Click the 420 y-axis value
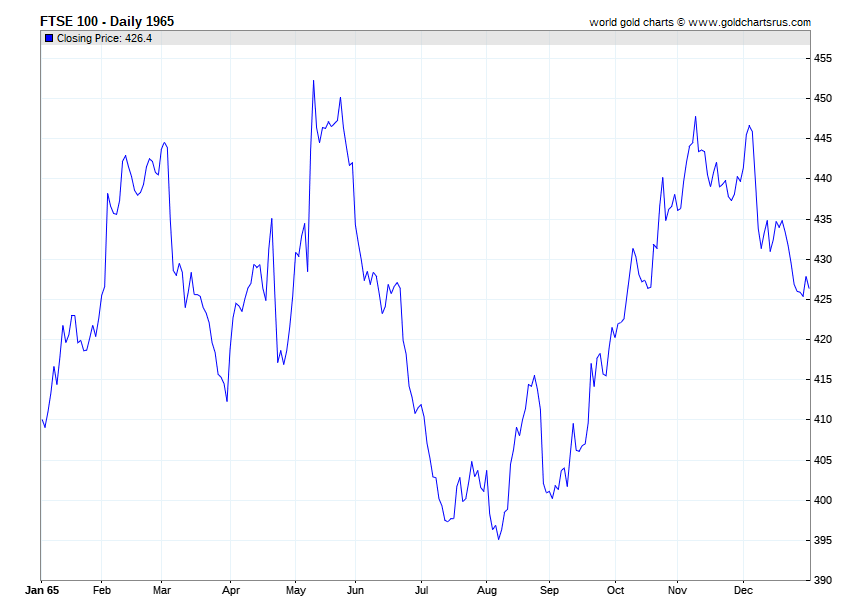Image resolution: width=850 pixels, height=616 pixels. [823, 339]
